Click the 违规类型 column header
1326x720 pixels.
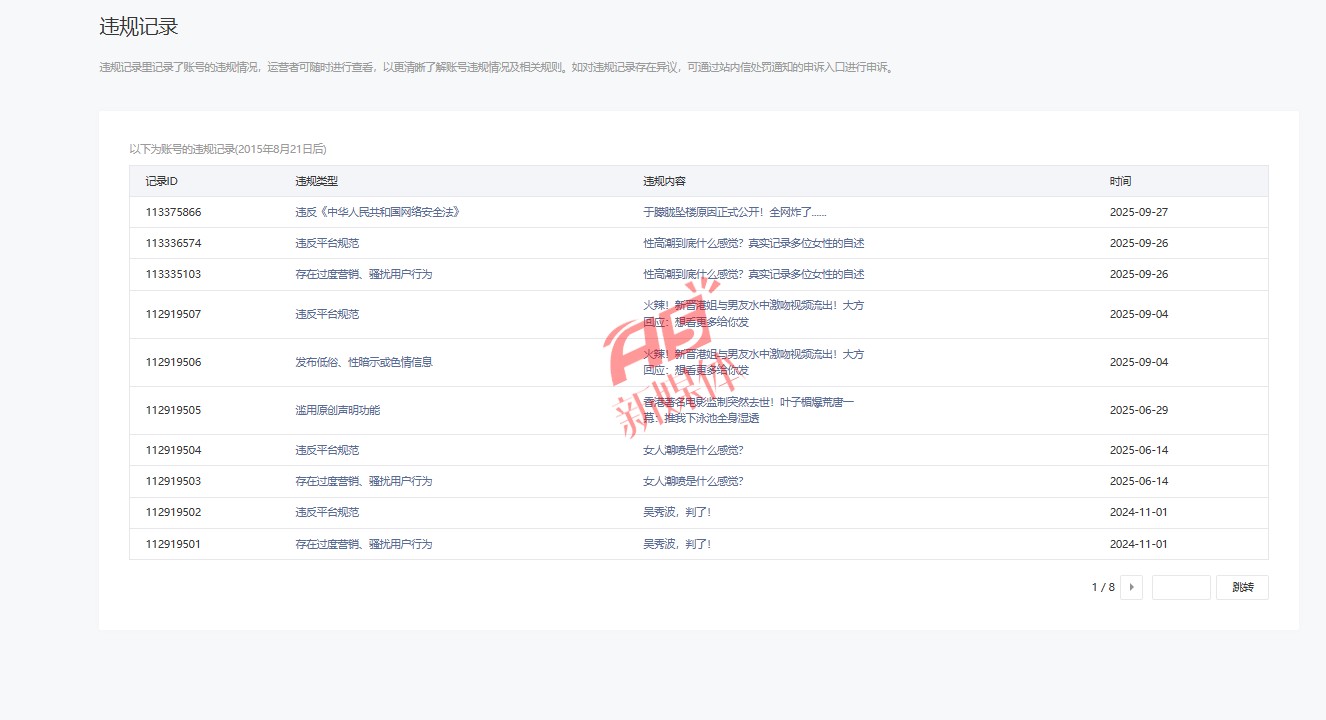point(316,181)
